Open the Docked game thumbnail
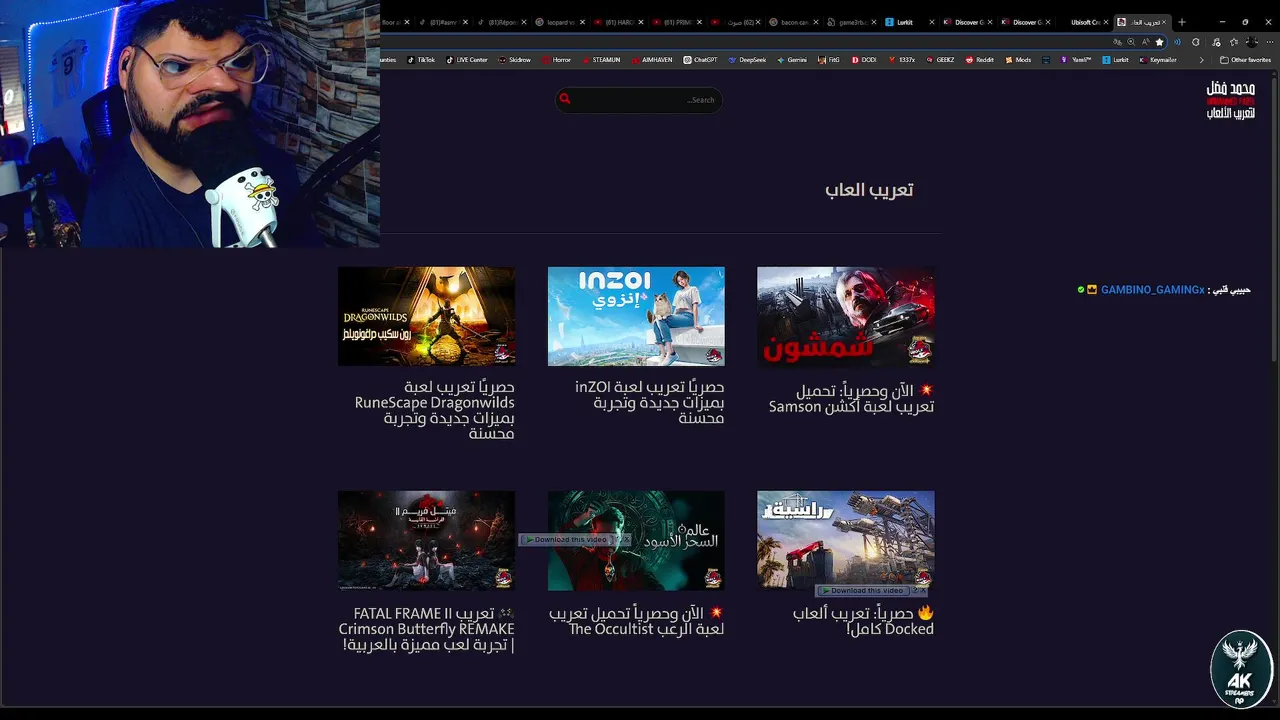 click(846, 540)
